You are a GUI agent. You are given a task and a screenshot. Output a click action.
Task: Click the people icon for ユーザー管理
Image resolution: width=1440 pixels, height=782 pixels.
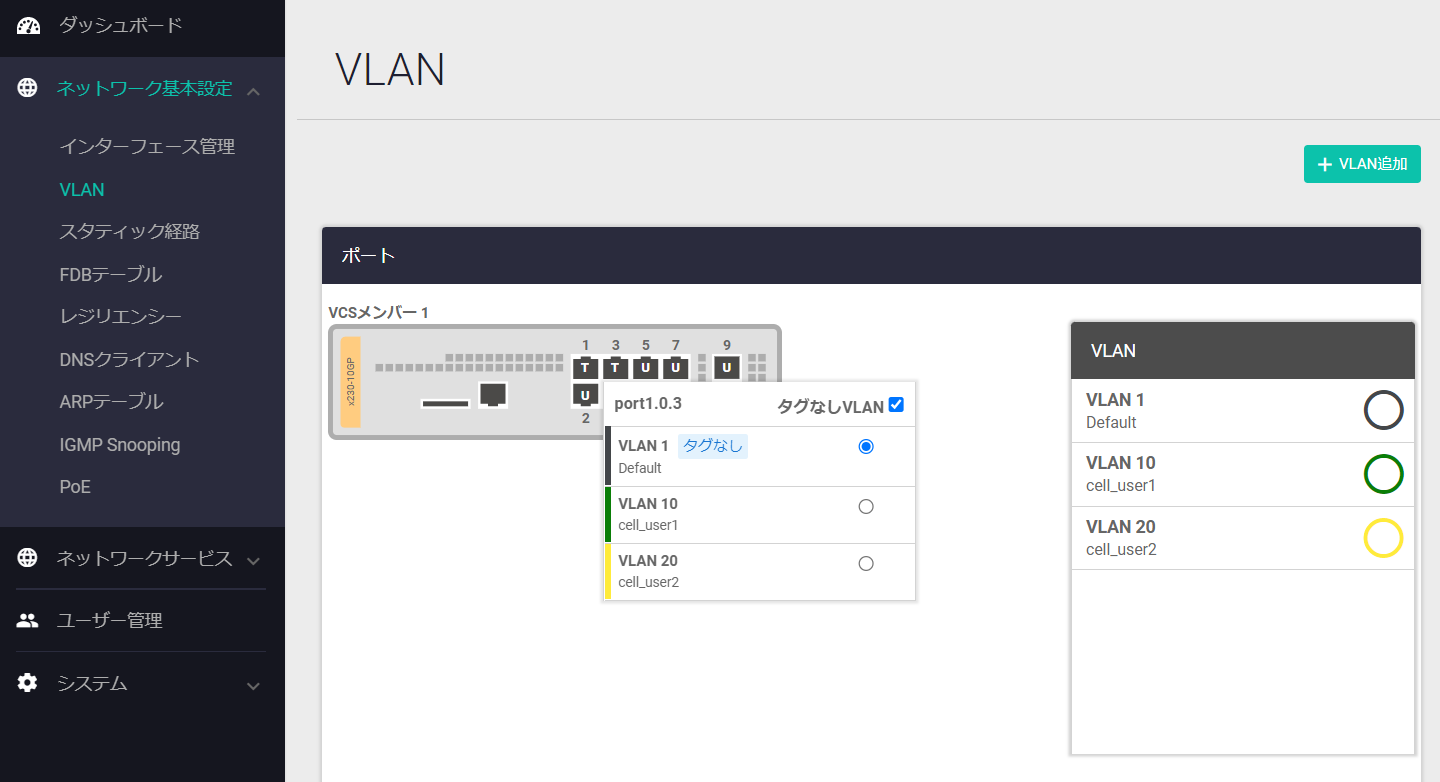click(28, 620)
